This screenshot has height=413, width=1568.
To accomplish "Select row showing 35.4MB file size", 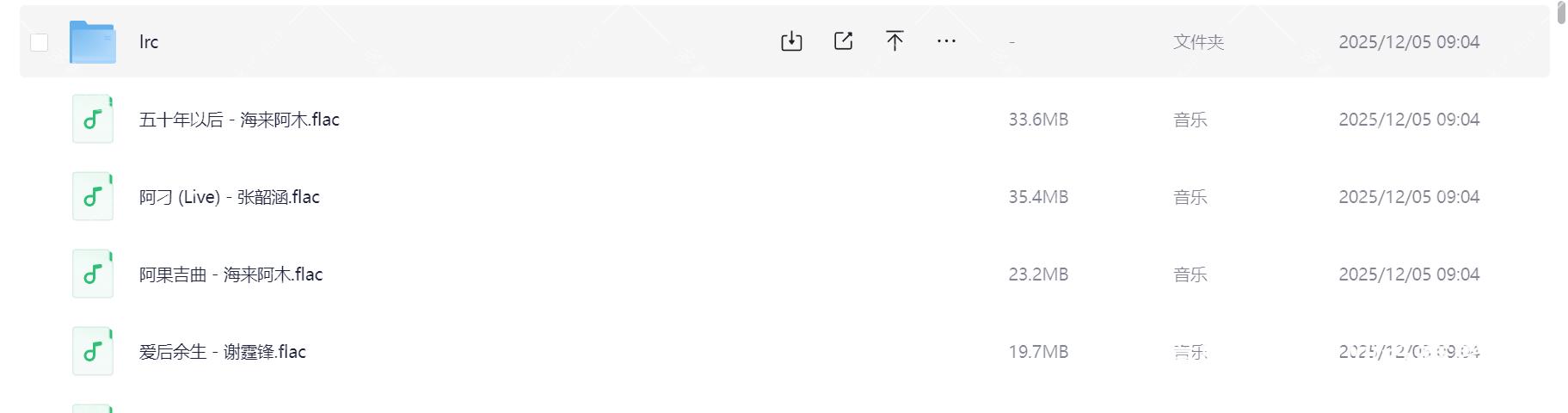I will 1038,197.
